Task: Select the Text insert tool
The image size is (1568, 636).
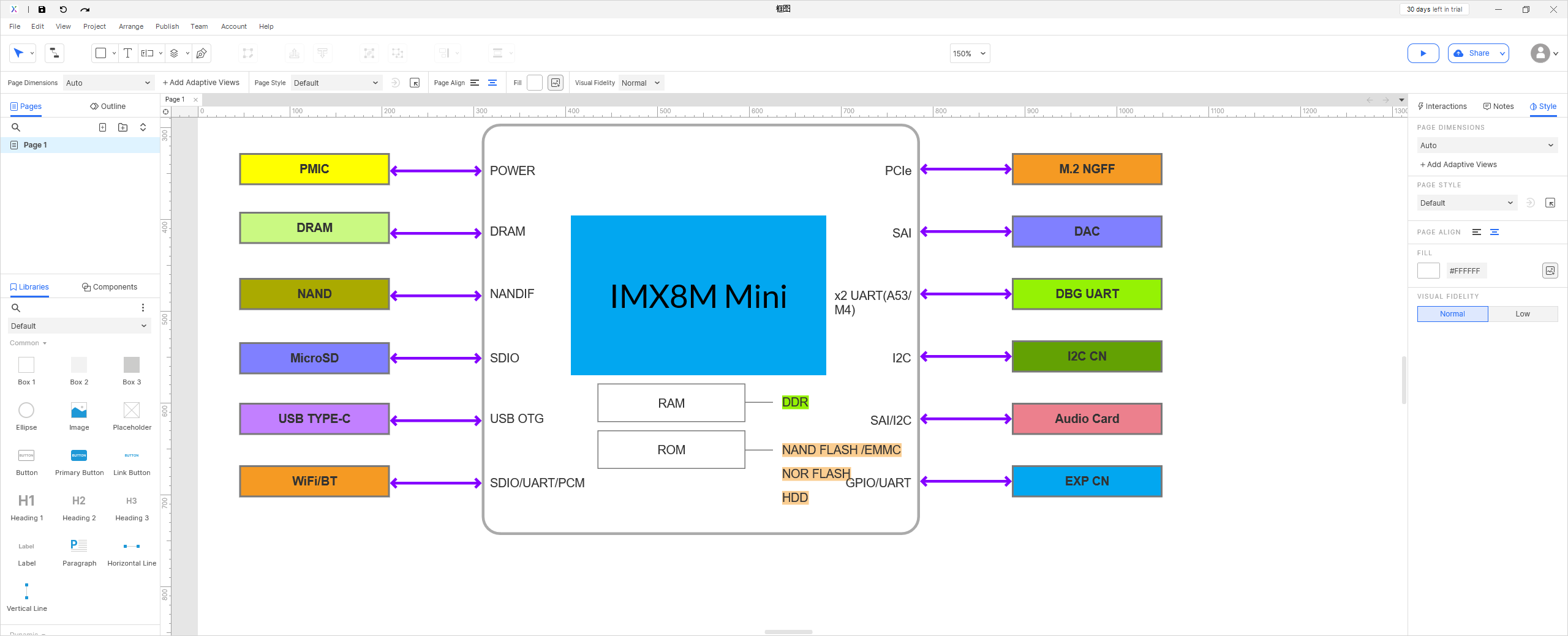Action: (127, 53)
